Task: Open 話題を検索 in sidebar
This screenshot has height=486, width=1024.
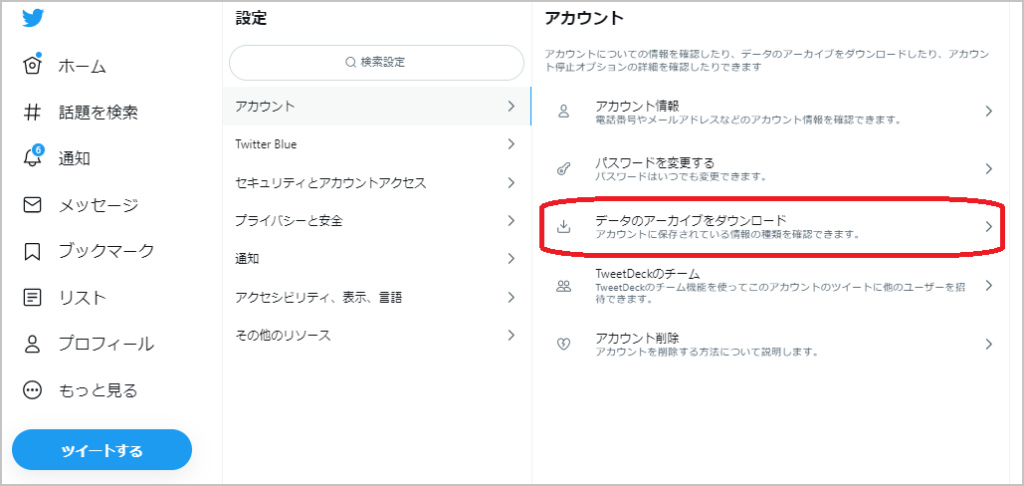Action: coord(98,112)
